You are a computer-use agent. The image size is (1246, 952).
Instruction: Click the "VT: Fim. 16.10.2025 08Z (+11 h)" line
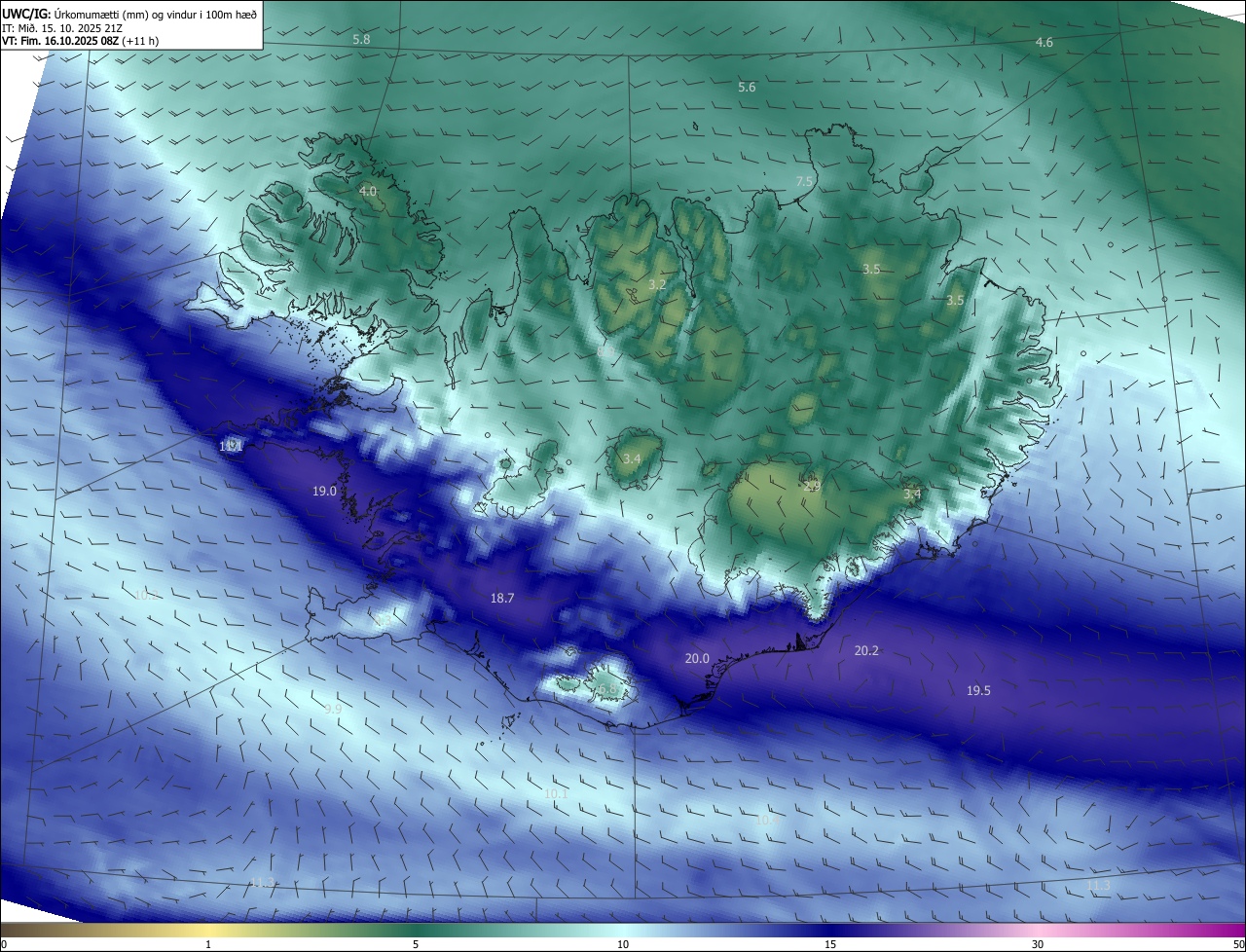(x=81, y=41)
